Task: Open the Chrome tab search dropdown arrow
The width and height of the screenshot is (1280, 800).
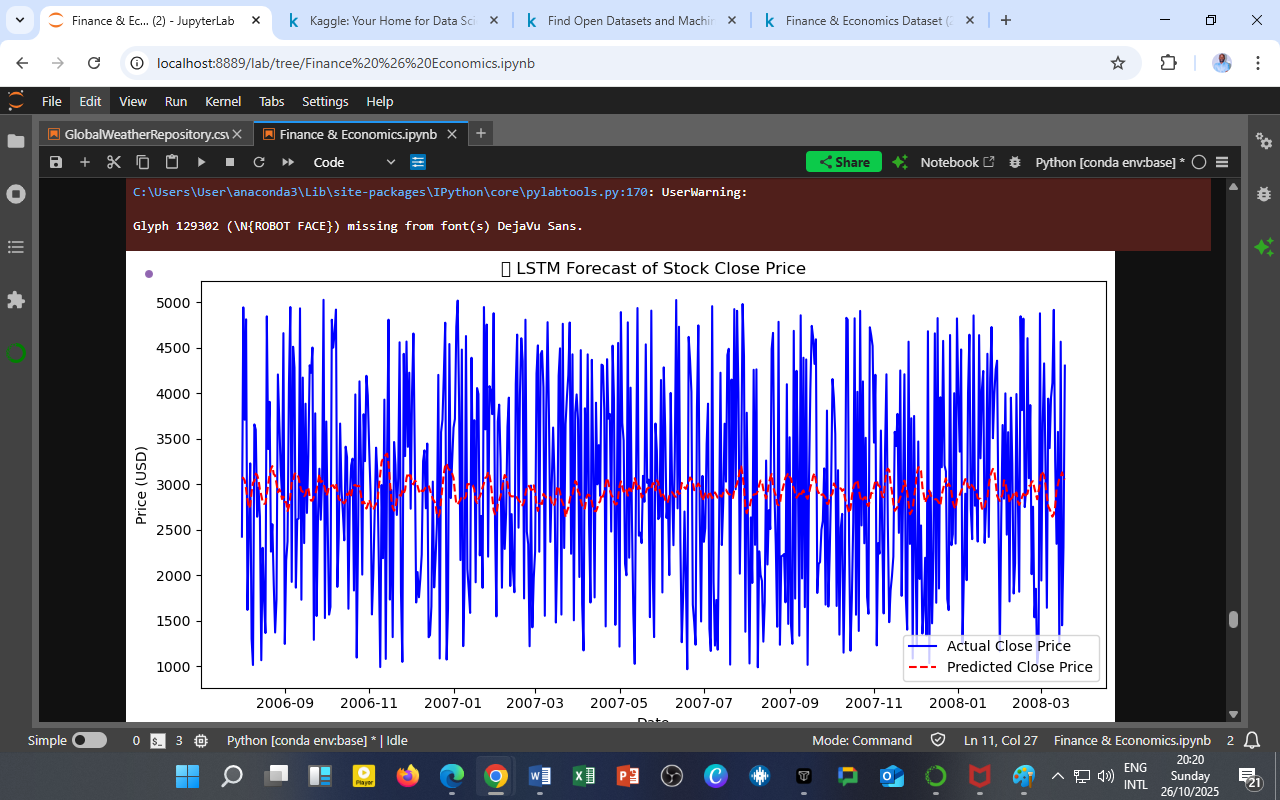Action: pos(19,20)
